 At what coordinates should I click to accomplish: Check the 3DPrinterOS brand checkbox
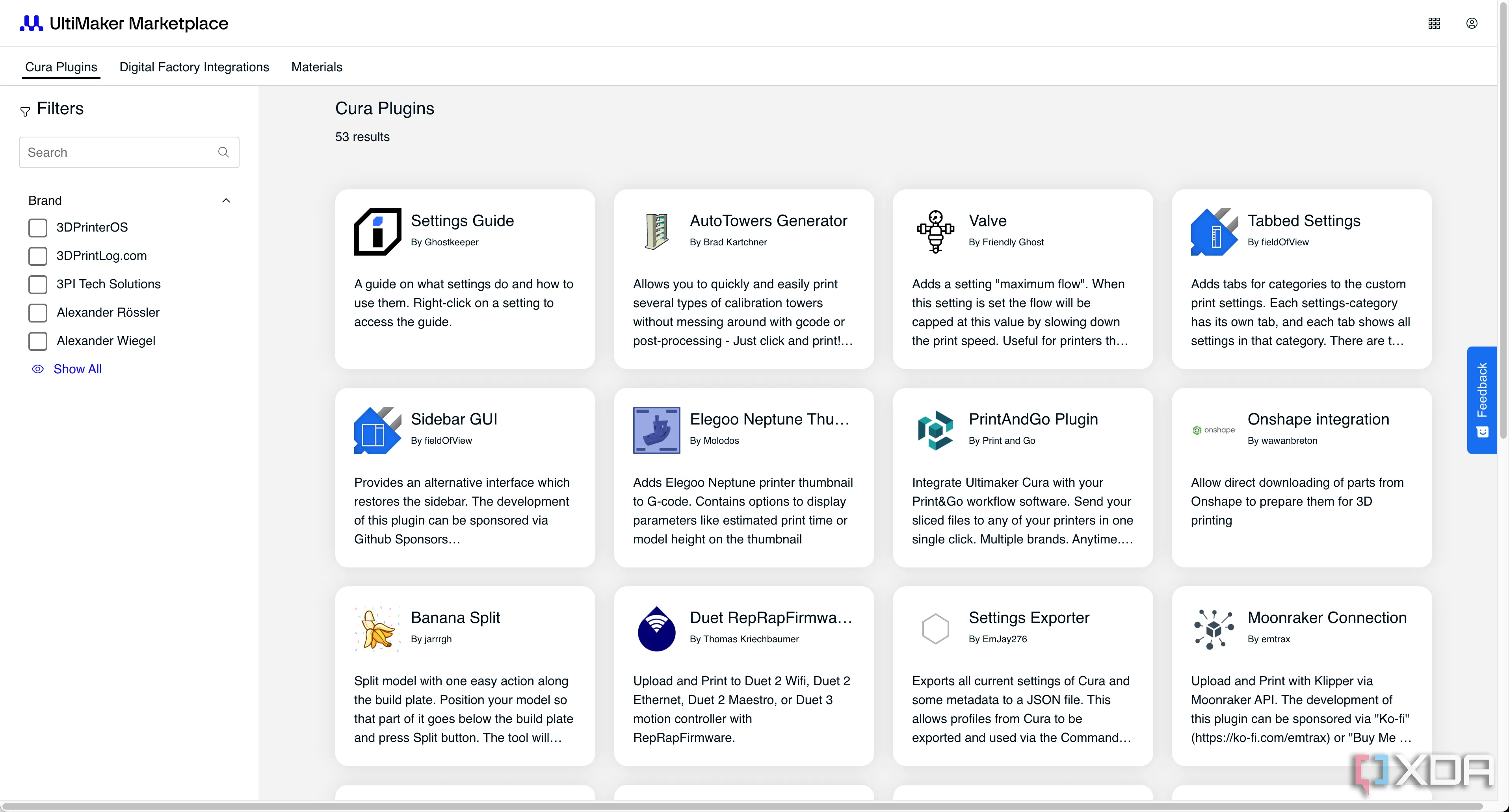[x=38, y=228]
